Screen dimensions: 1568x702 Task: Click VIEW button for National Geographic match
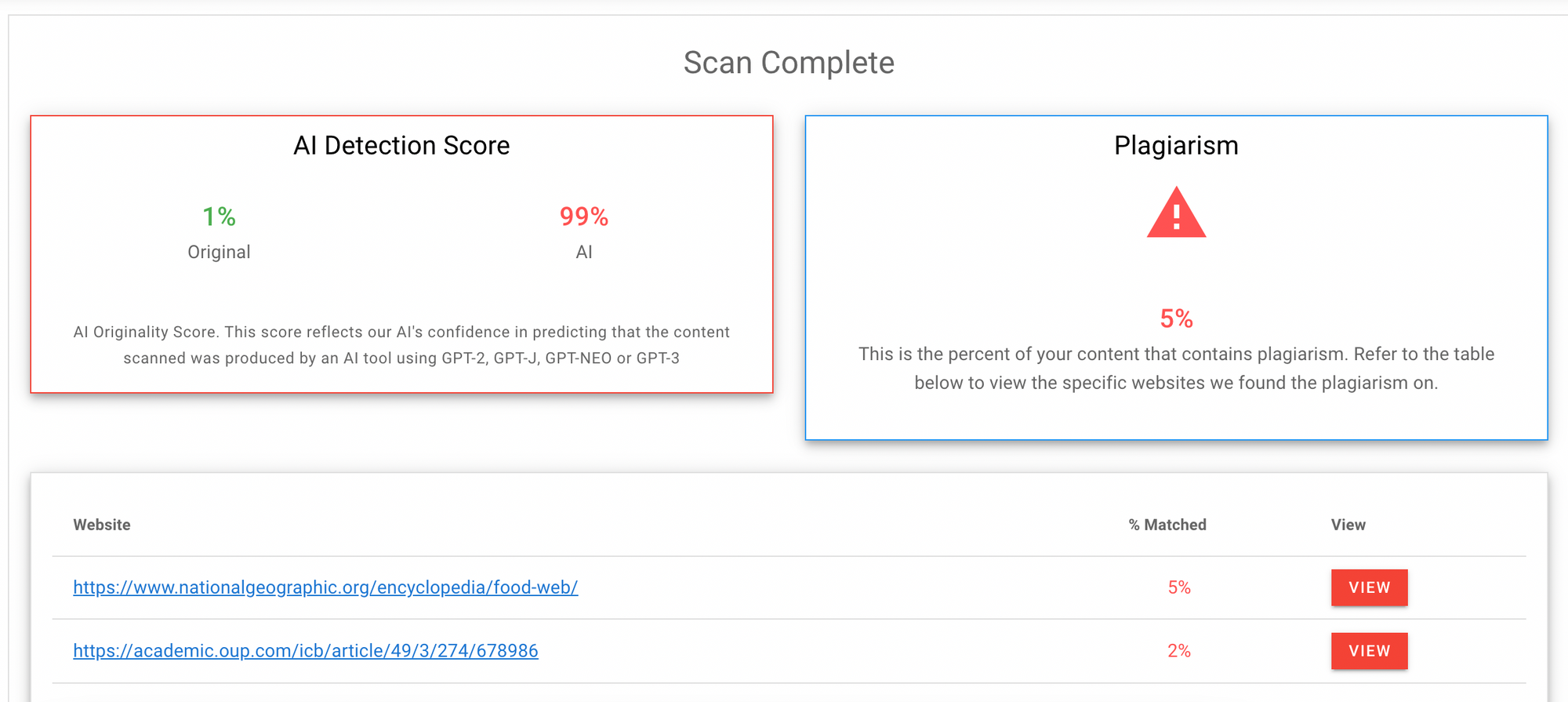click(x=1369, y=587)
